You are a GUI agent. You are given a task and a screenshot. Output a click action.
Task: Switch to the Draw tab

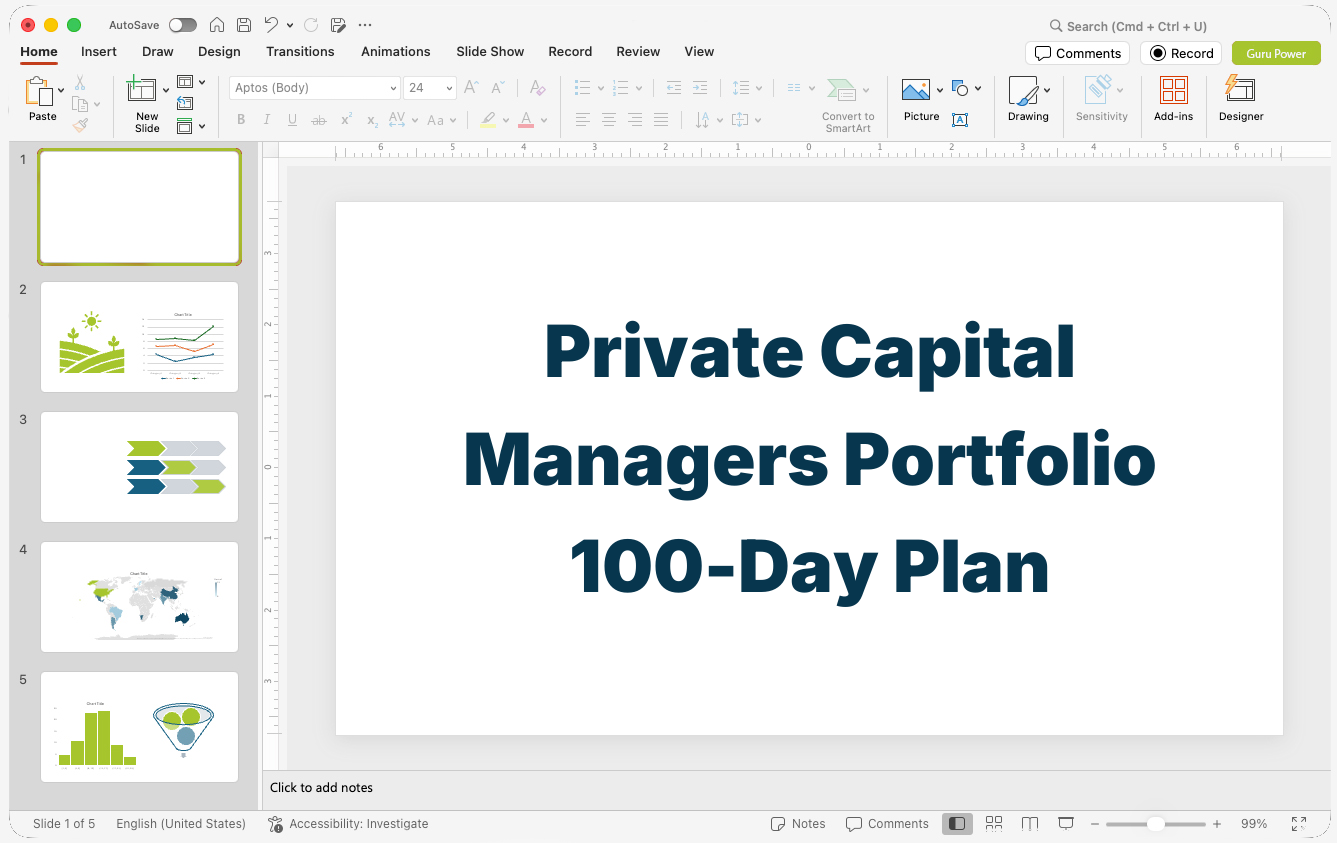[x=157, y=51]
